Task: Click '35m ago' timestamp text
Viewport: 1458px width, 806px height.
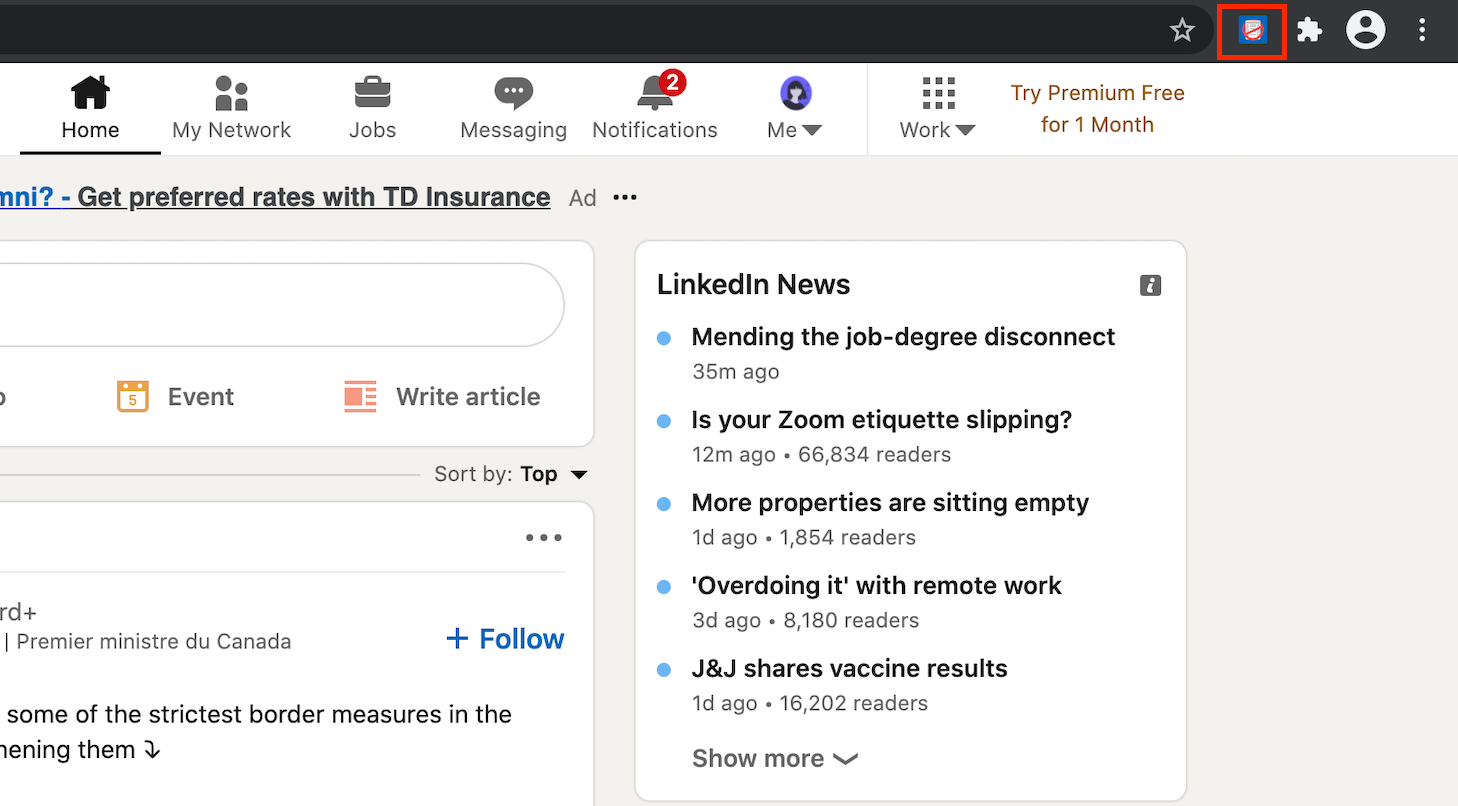Action: tap(735, 372)
